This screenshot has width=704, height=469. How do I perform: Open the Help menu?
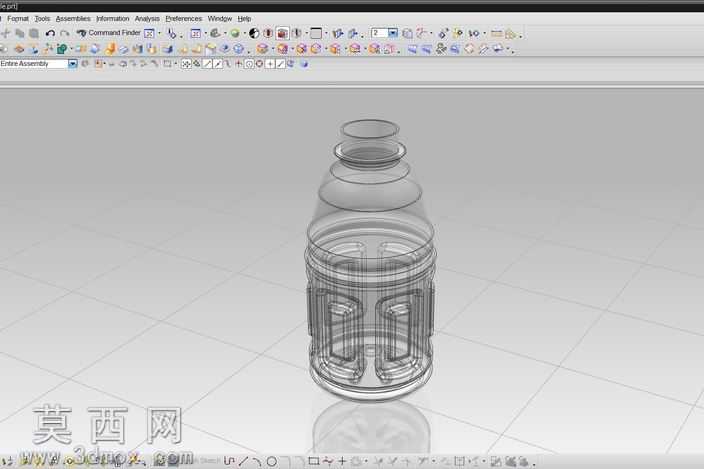click(244, 19)
